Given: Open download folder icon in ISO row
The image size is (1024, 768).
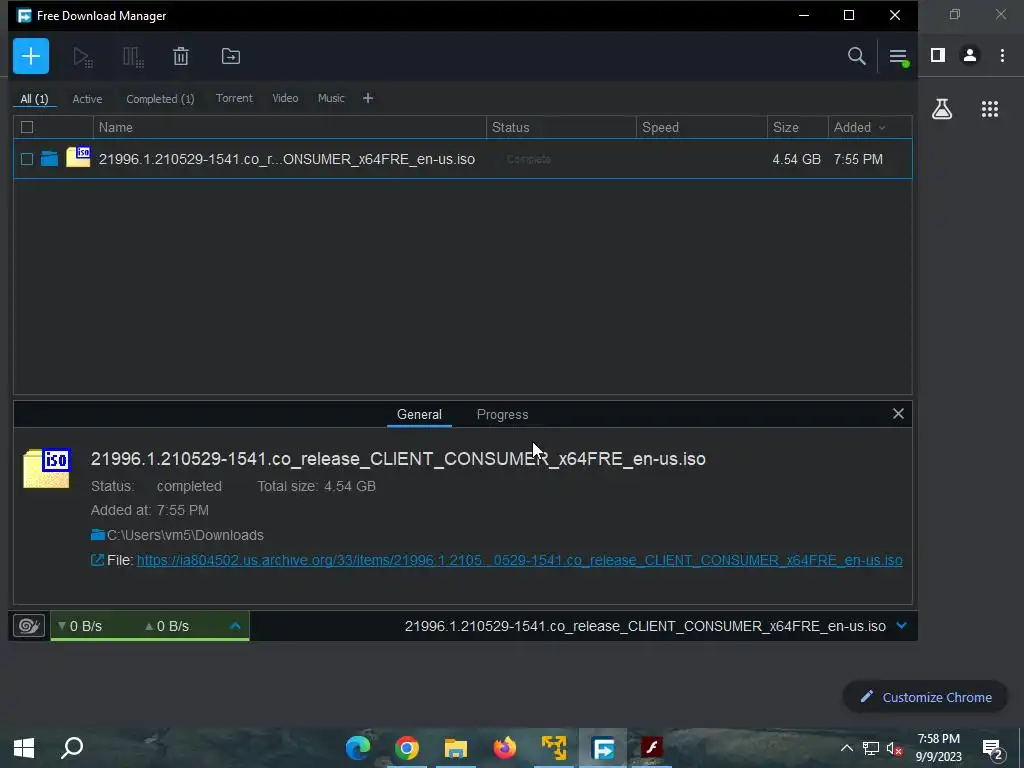Looking at the screenshot, I should click(x=50, y=159).
